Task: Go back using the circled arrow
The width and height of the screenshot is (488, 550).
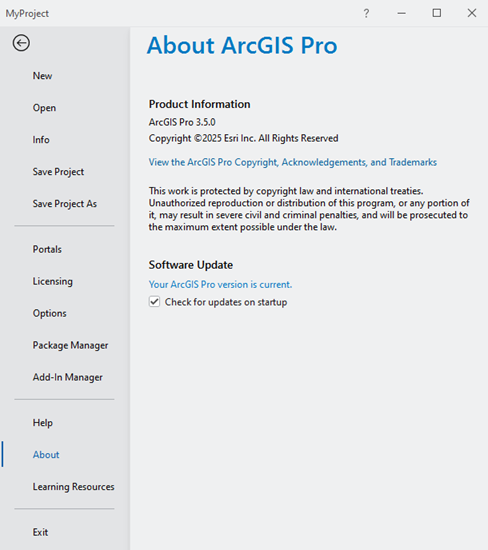Action: point(21,43)
